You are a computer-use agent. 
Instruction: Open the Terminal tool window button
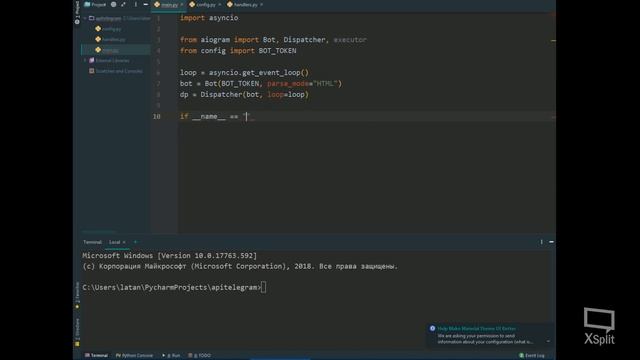[96, 356]
